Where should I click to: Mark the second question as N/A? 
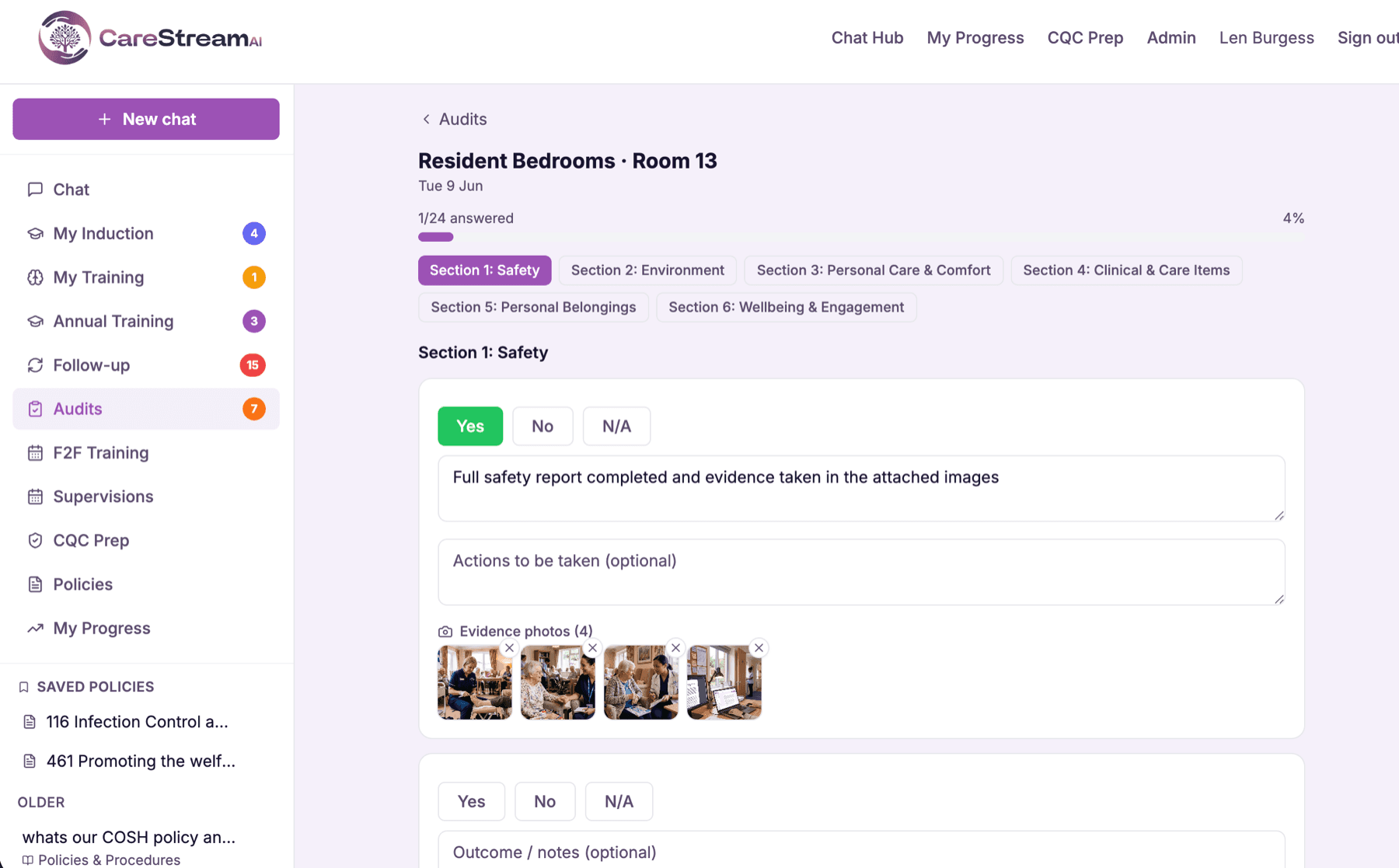(x=619, y=801)
